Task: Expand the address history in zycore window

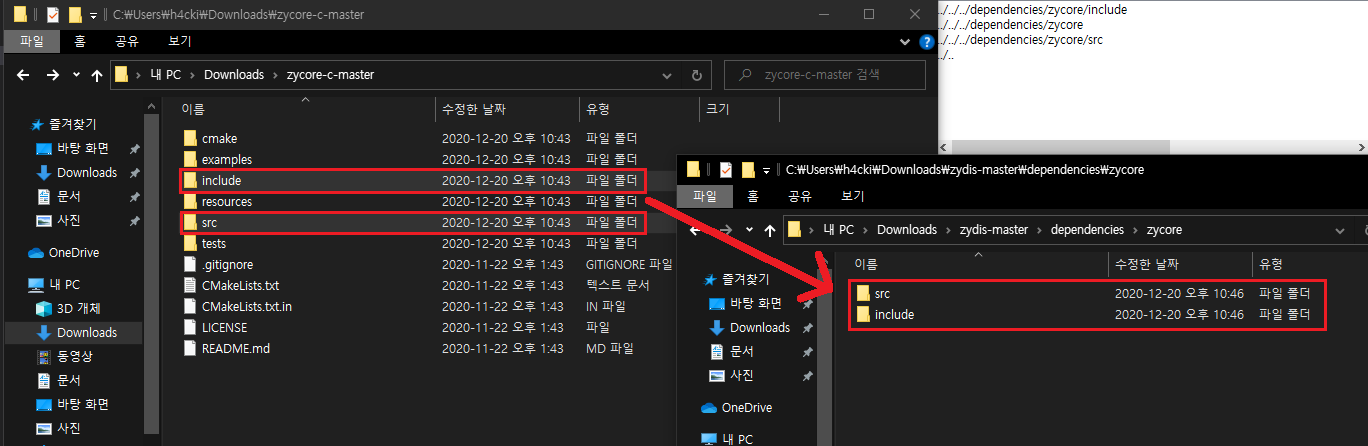Action: click(x=1340, y=230)
